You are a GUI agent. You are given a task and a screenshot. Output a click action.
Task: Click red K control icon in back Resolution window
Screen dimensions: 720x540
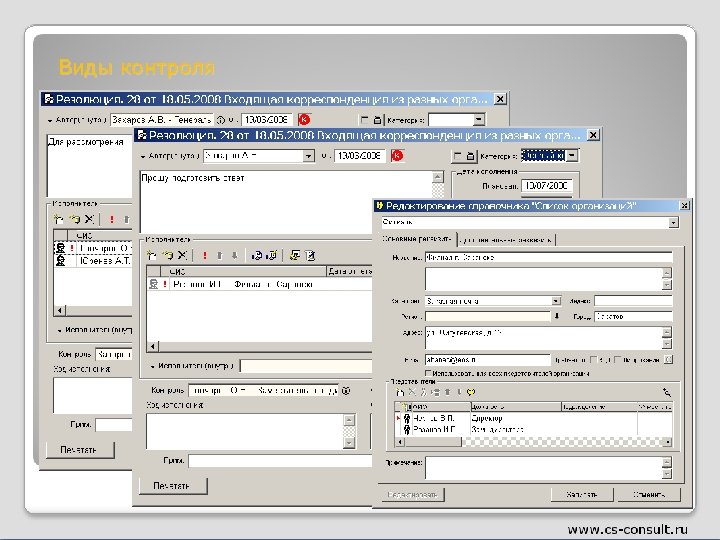(x=304, y=120)
